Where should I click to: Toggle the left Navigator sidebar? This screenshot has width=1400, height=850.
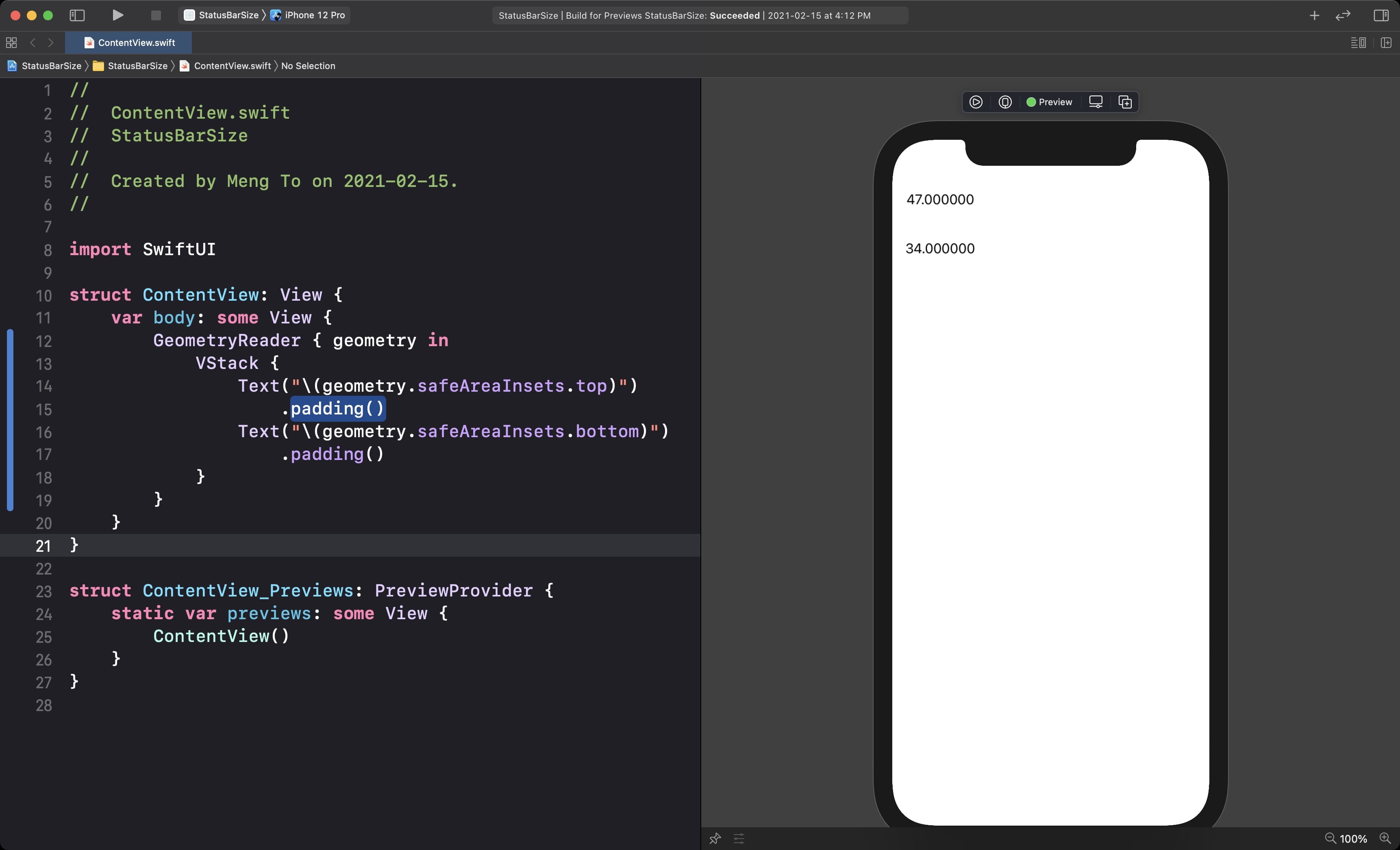tap(77, 15)
